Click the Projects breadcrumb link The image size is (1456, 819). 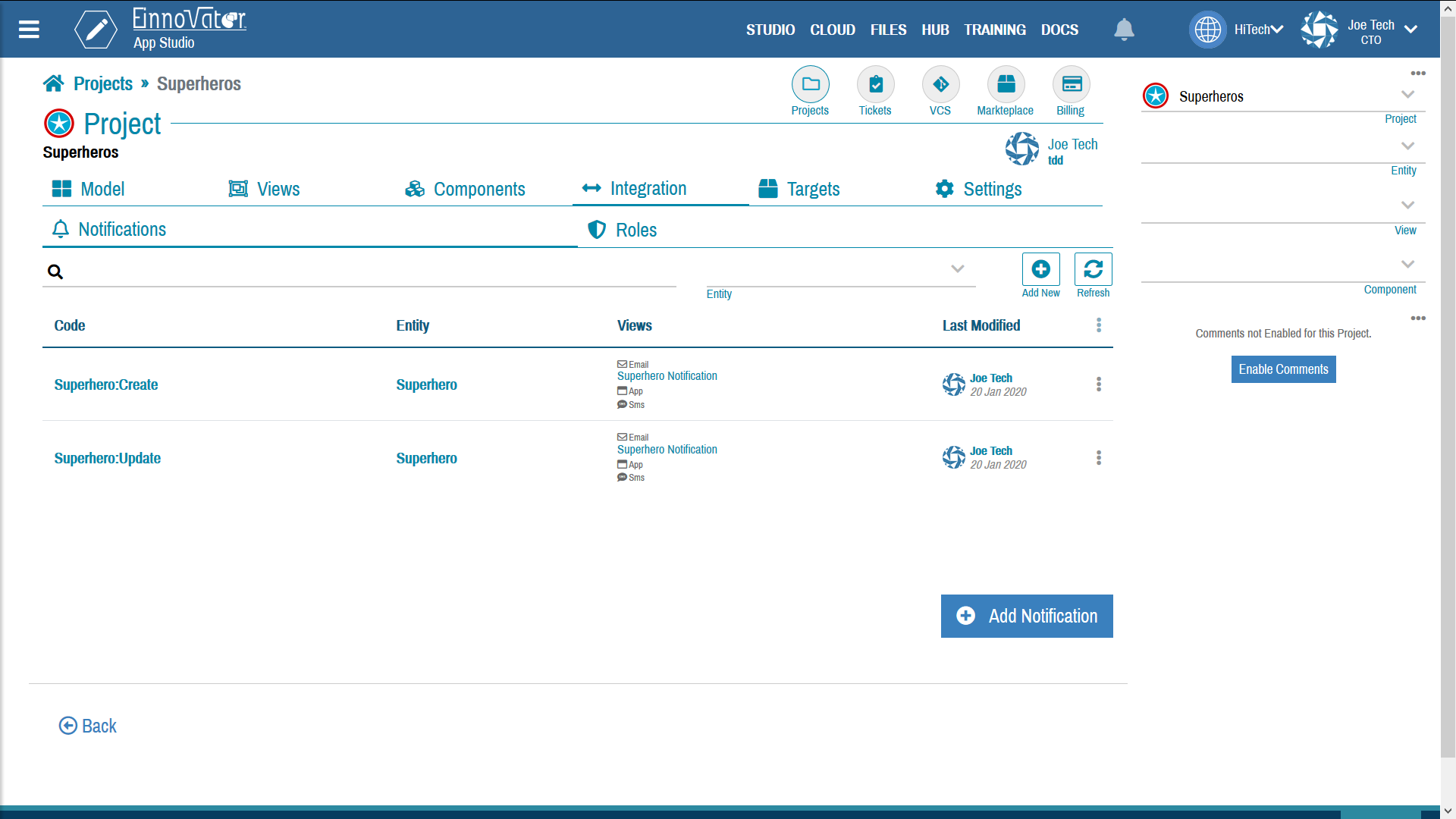(x=102, y=83)
